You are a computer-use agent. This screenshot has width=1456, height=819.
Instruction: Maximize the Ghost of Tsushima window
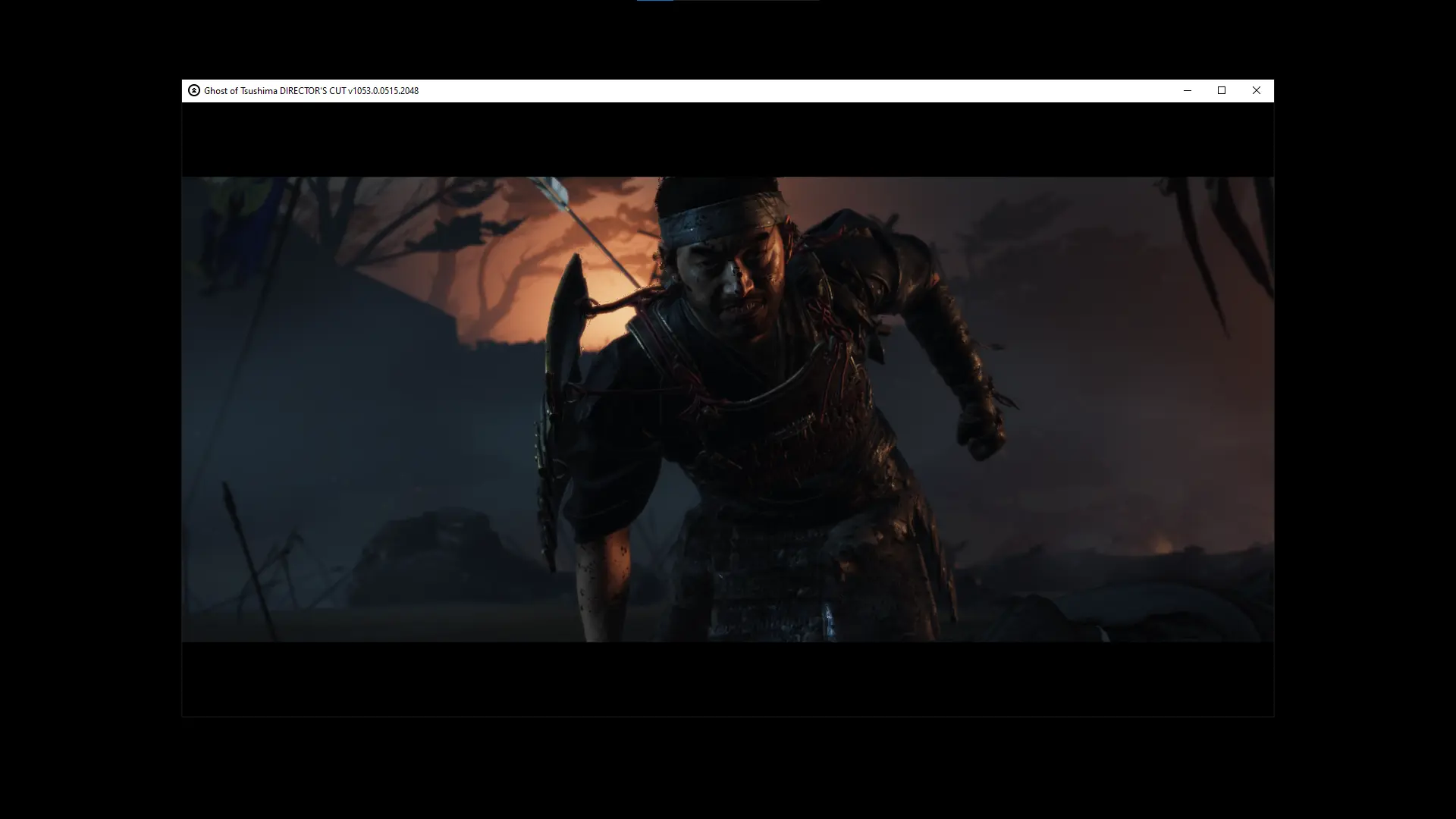pyautogui.click(x=1222, y=90)
